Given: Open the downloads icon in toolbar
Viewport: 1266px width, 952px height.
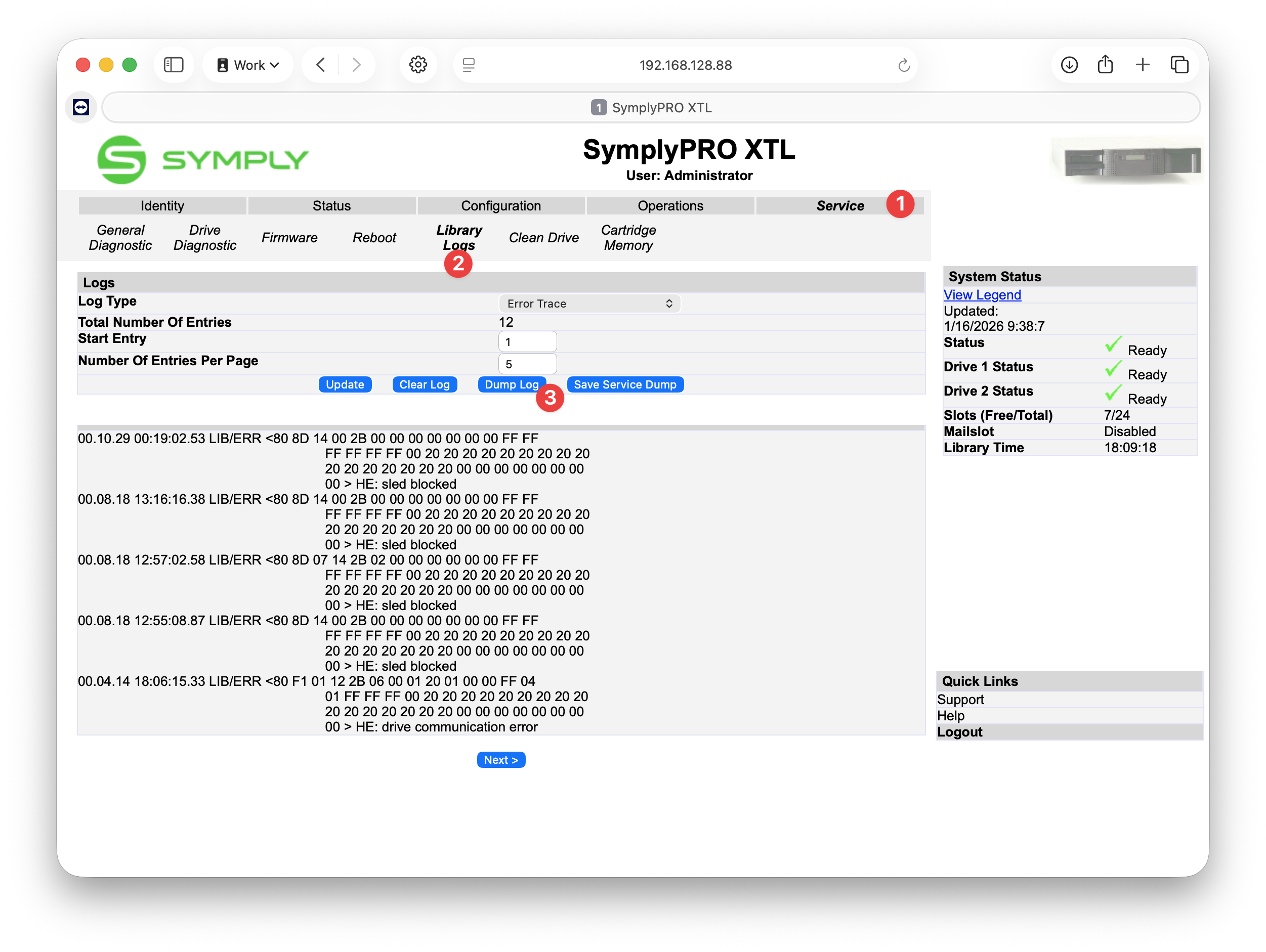Looking at the screenshot, I should click(x=1069, y=65).
